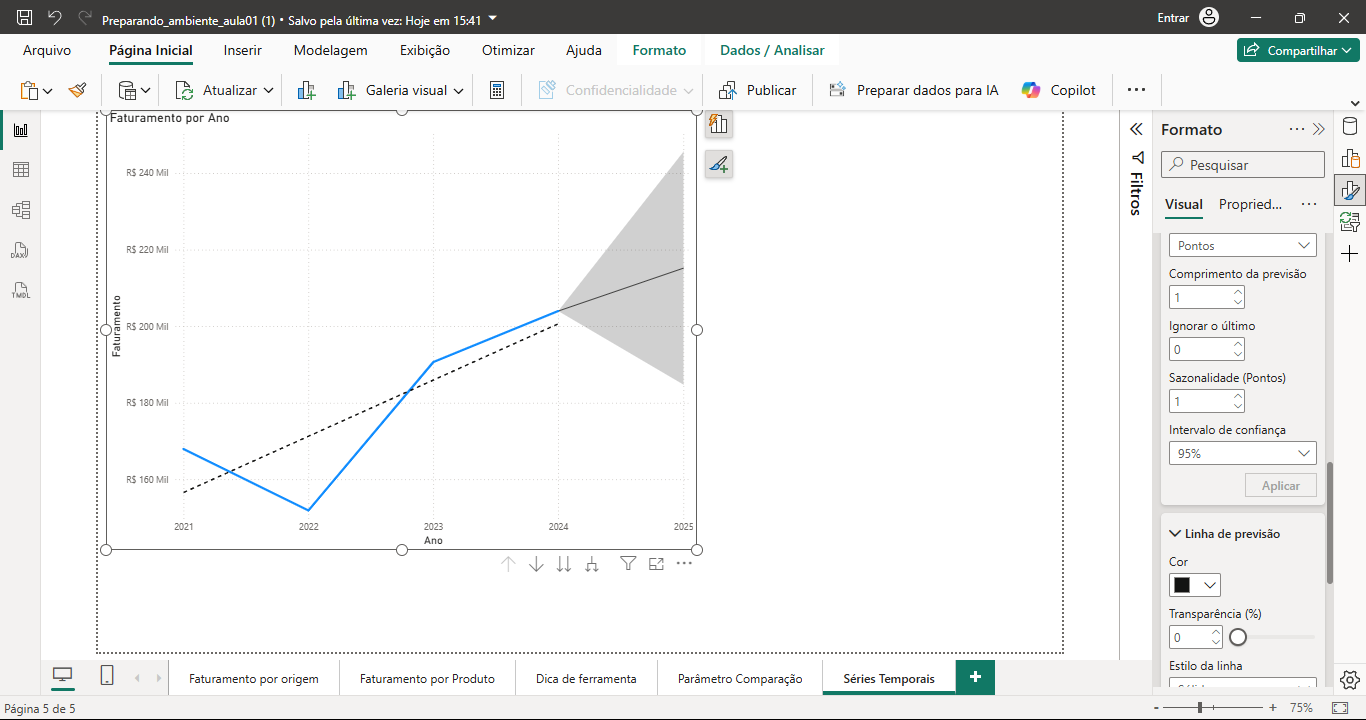Open the TMDL view icon

(x=20, y=290)
